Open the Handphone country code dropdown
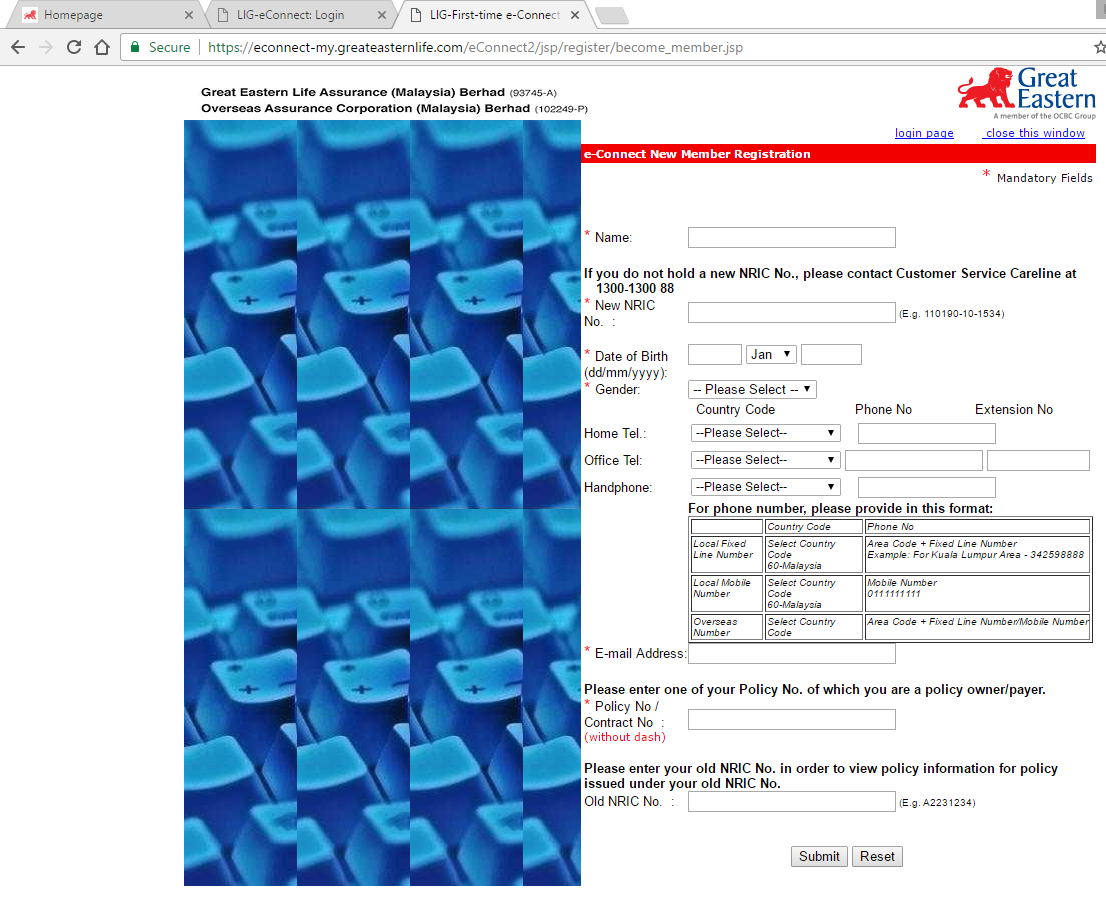This screenshot has width=1106, height=905. [x=765, y=487]
